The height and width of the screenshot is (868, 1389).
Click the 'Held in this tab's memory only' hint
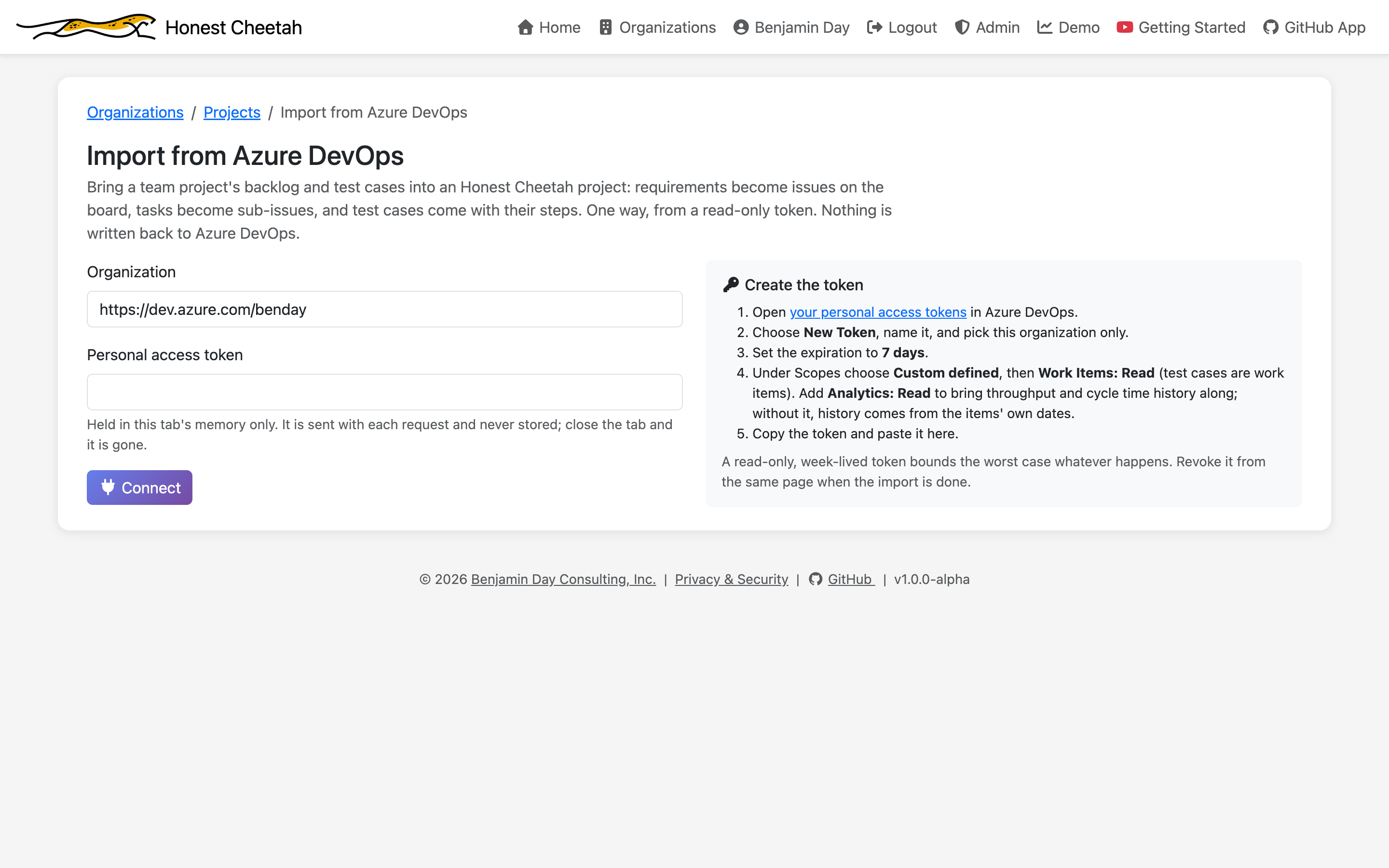pyautogui.click(x=380, y=434)
